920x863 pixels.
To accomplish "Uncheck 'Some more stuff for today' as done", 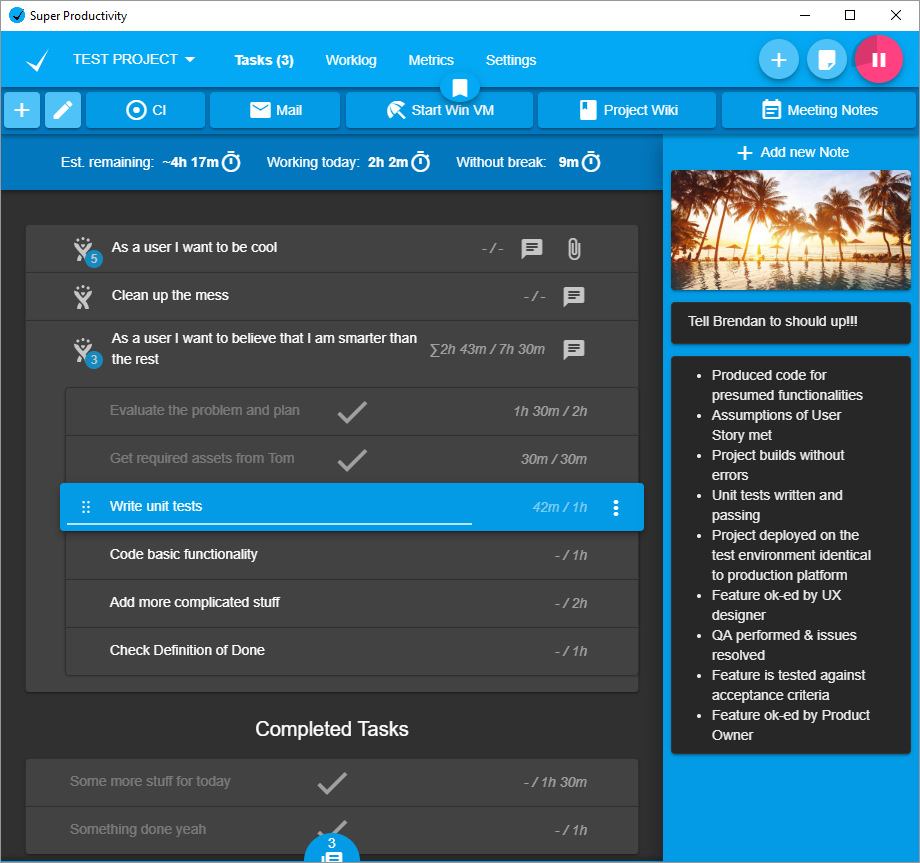I will [x=332, y=783].
